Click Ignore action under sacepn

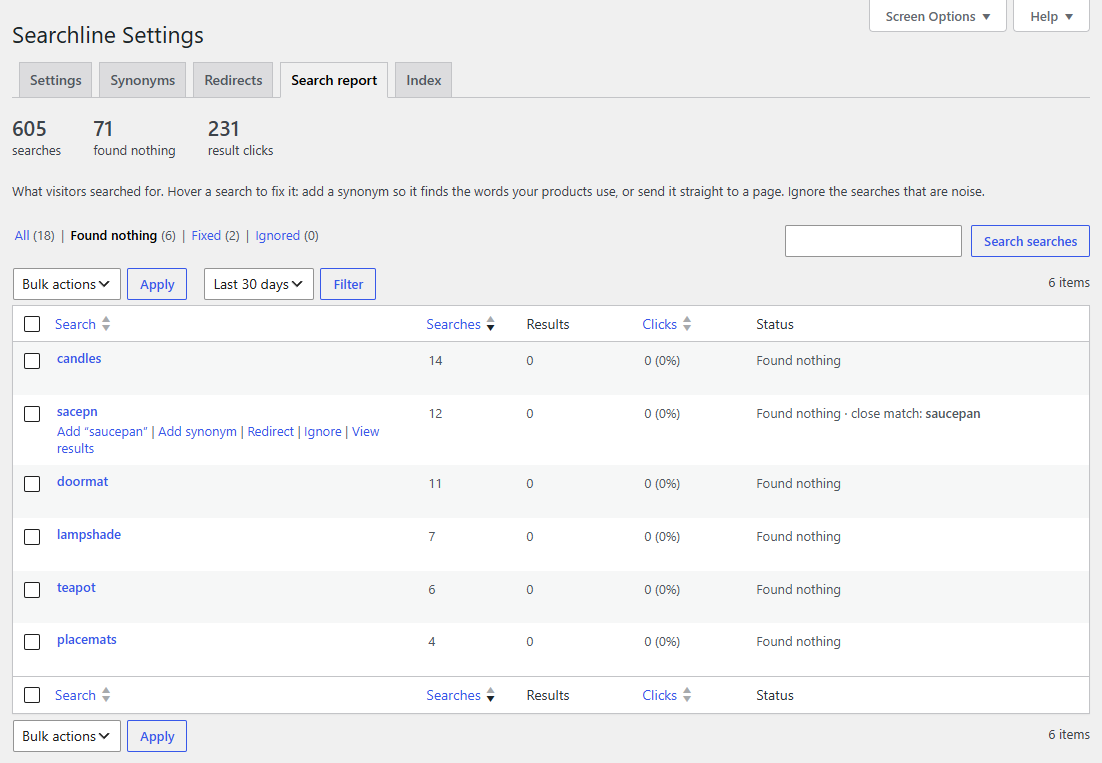pos(323,431)
